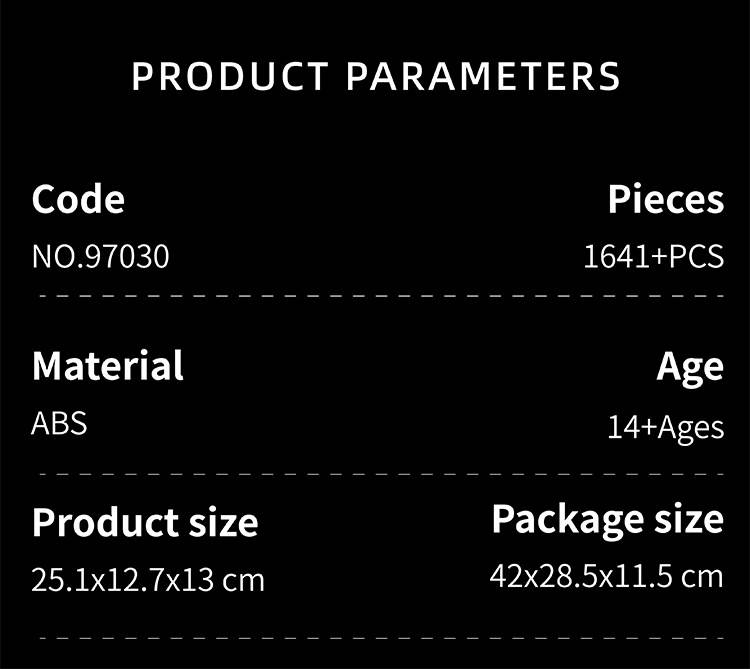Viewport: 750px width, 669px height.
Task: Select the Code heading
Action: pyautogui.click(x=78, y=199)
